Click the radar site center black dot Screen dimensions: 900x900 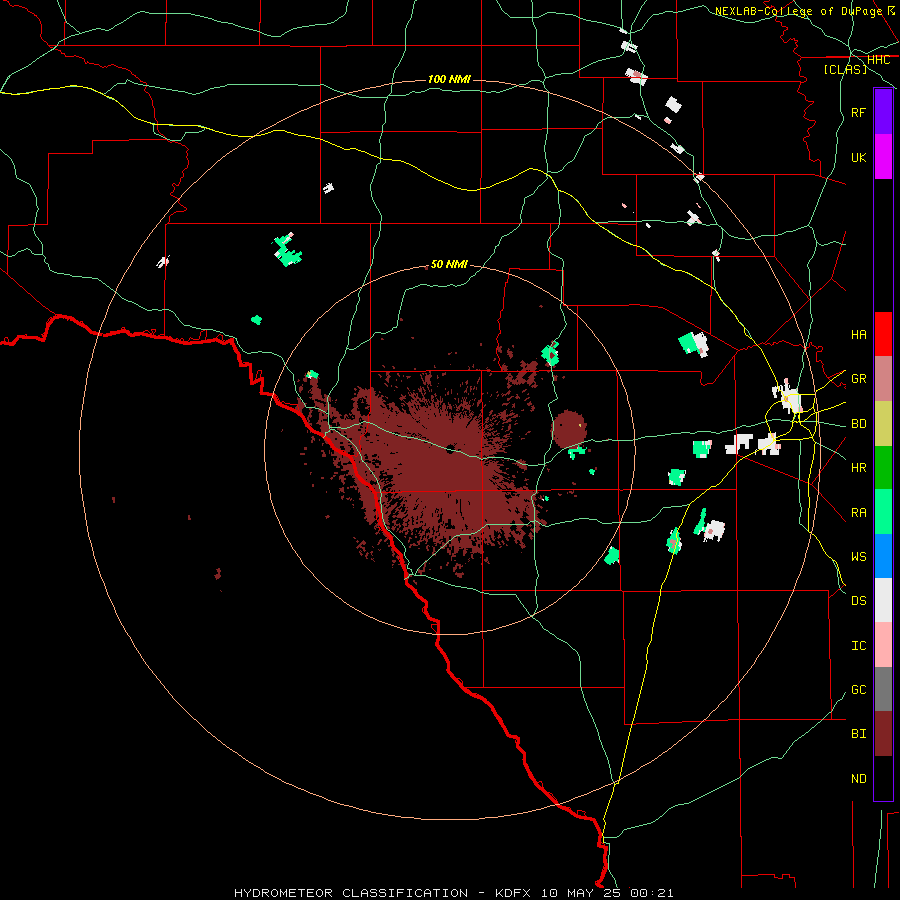[450, 448]
